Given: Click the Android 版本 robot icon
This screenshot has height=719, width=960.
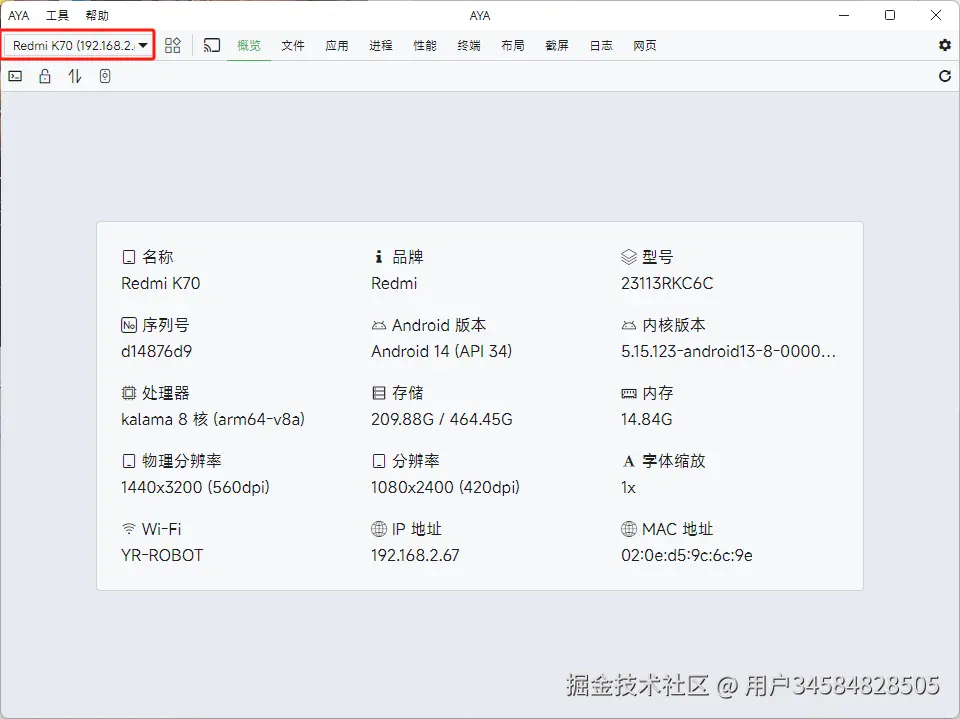Looking at the screenshot, I should point(379,325).
